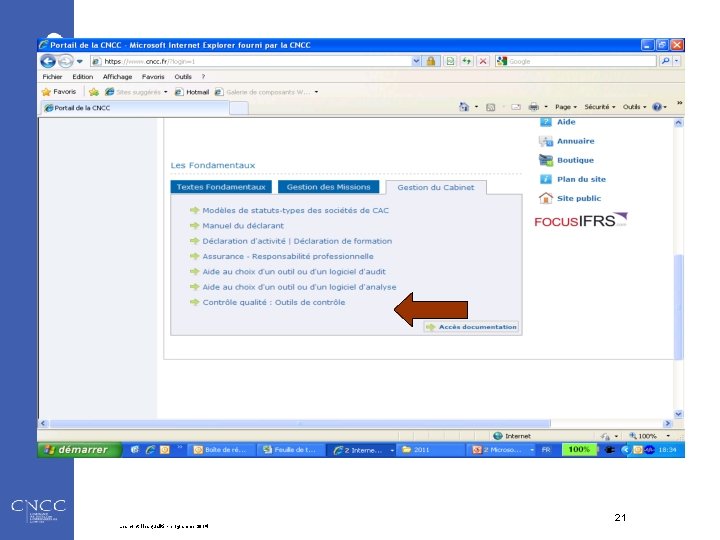Image resolution: width=720 pixels, height=540 pixels.
Task: Click the FOCUS IFRS logo
Action: [x=581, y=220]
